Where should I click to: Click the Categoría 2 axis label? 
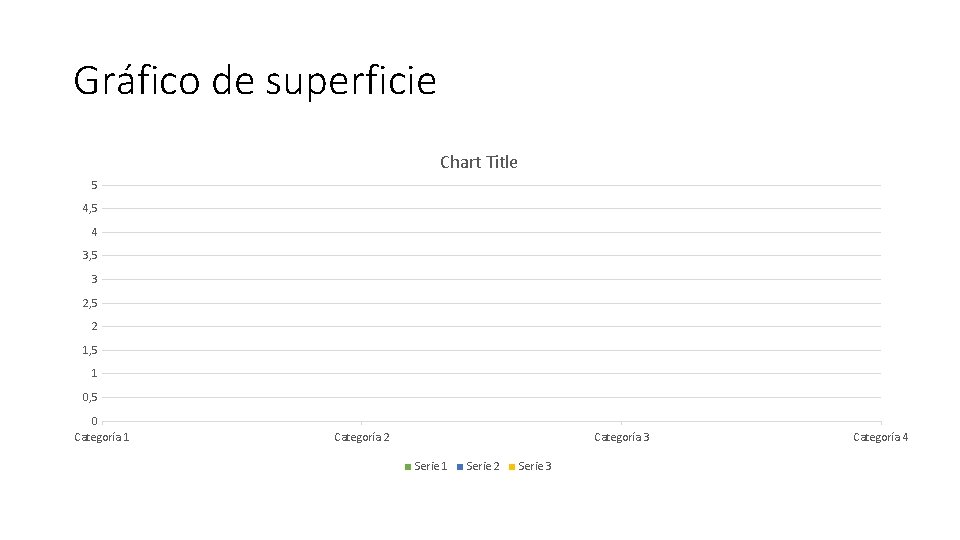pyautogui.click(x=362, y=437)
